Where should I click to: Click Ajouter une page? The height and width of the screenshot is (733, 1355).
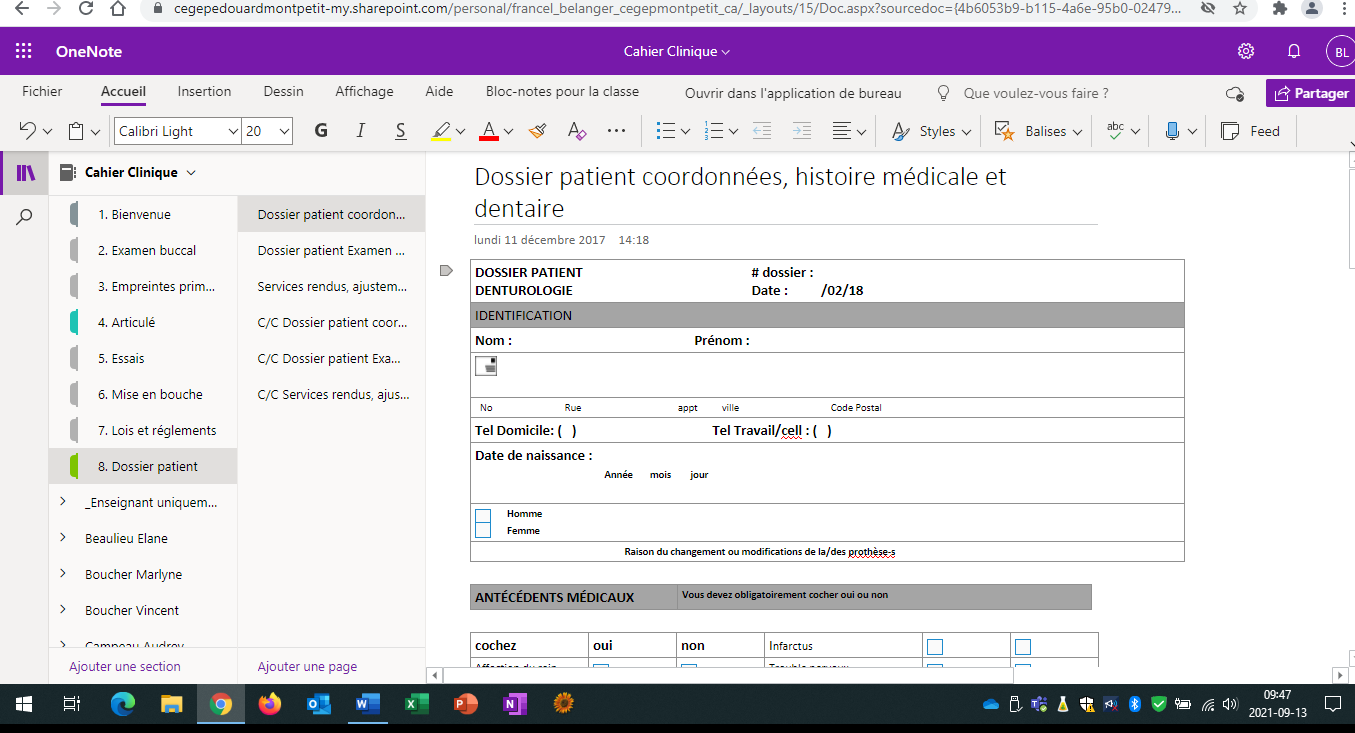pyautogui.click(x=307, y=666)
